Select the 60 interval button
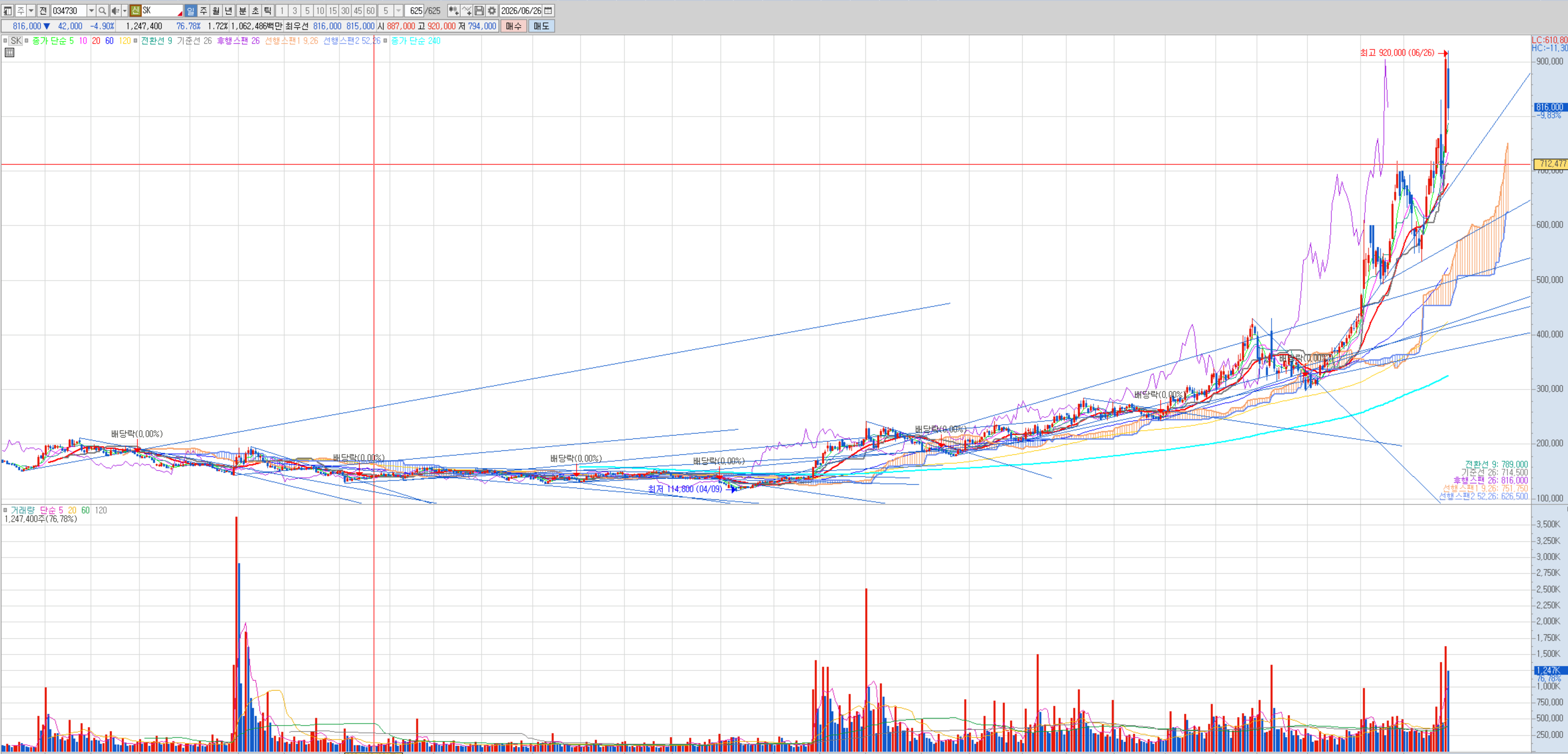 click(370, 11)
